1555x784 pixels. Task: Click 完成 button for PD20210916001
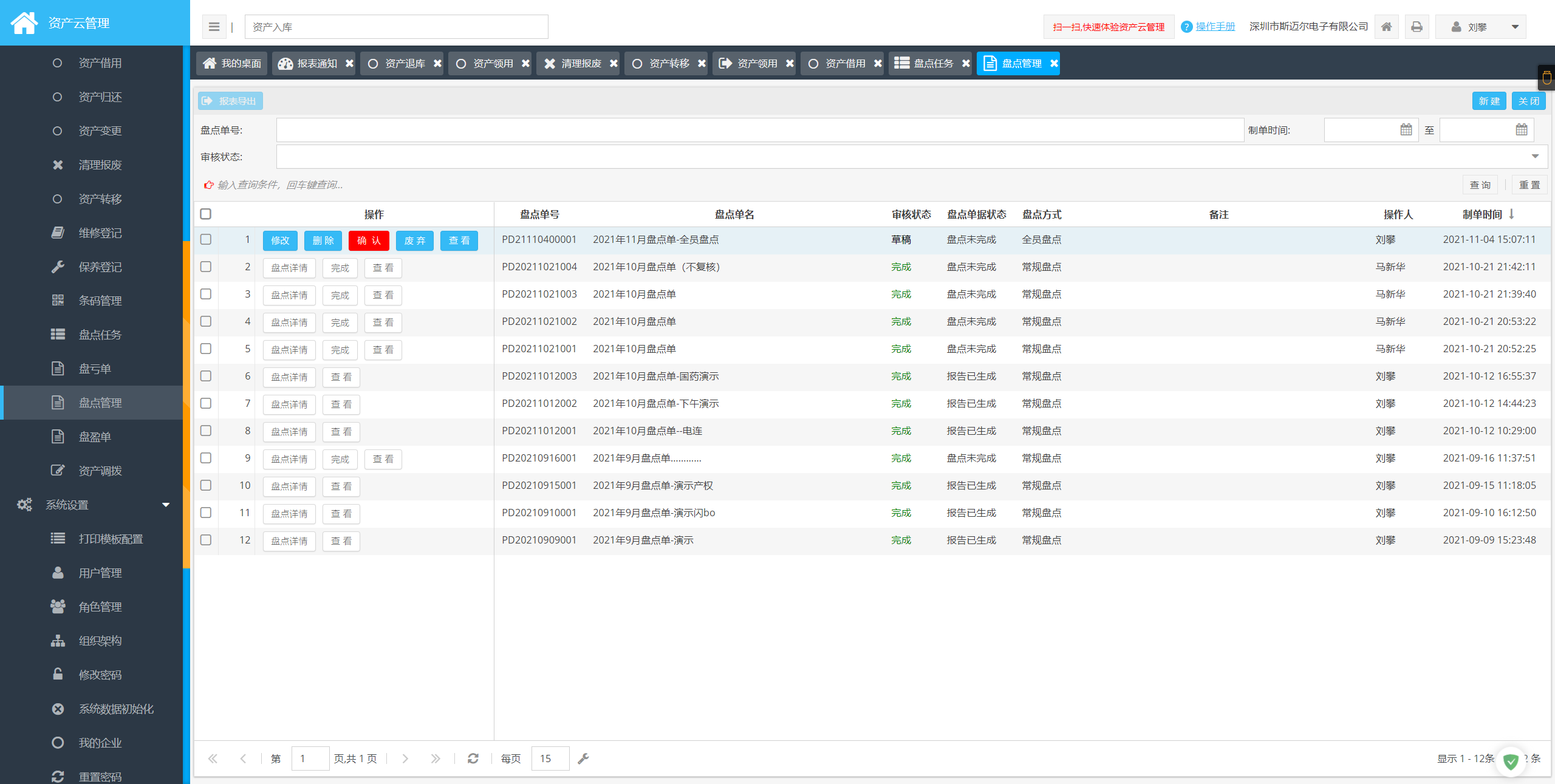[x=340, y=459]
